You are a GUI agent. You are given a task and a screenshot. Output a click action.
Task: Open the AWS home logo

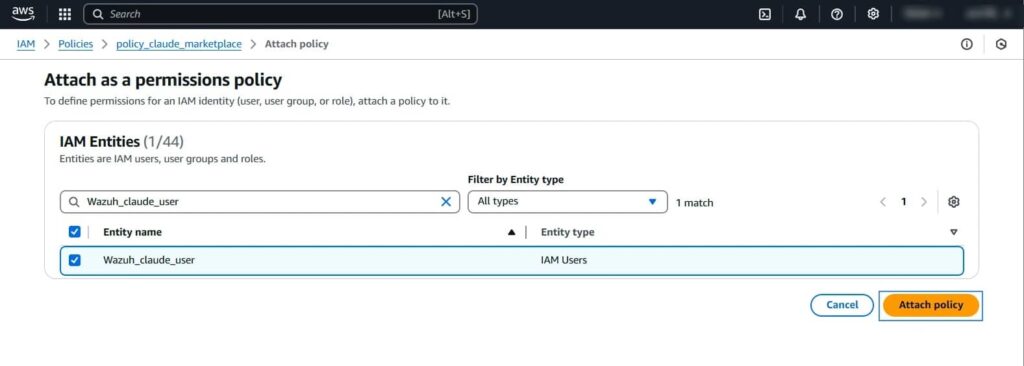point(23,14)
